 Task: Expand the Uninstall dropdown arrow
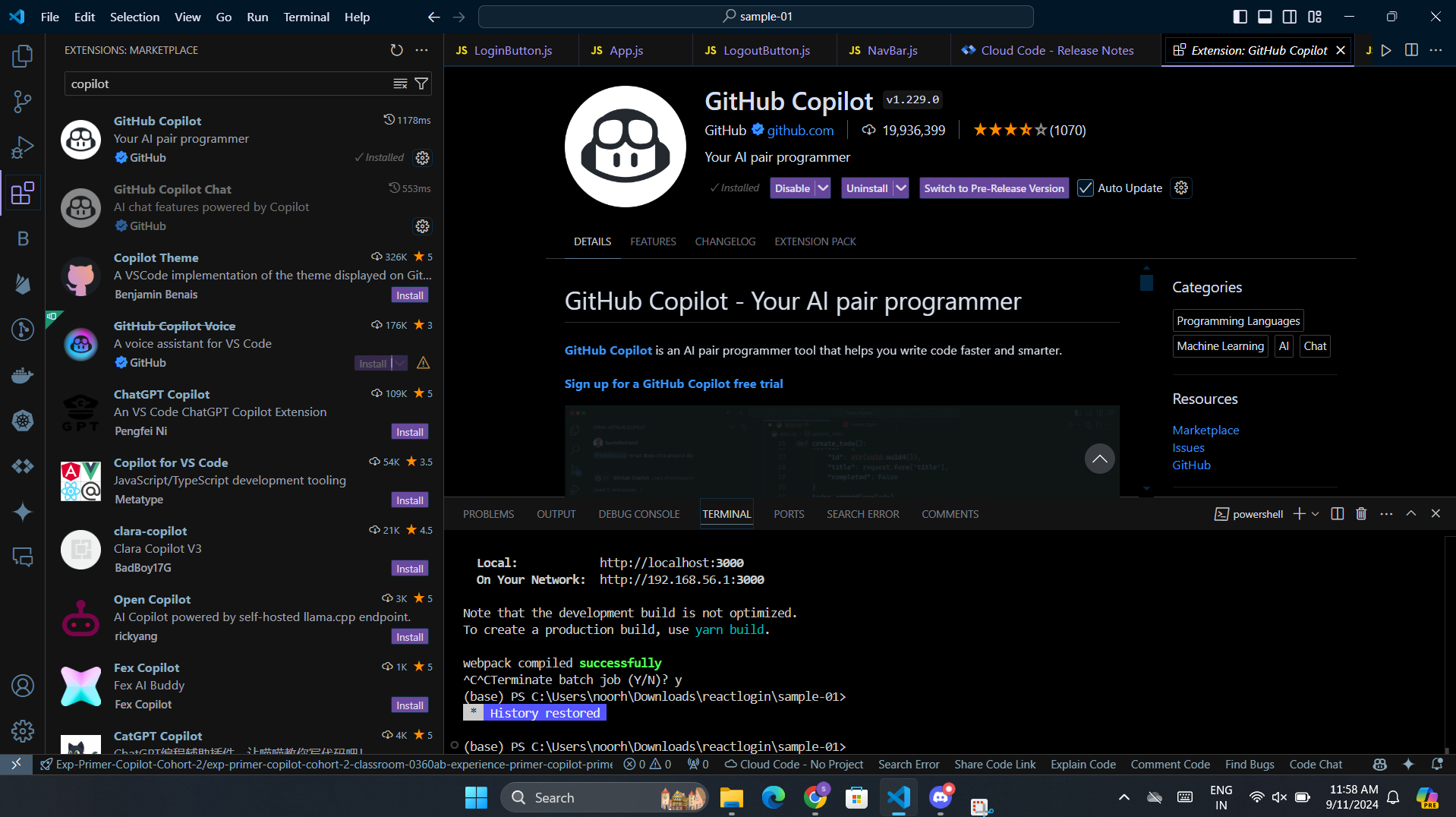[900, 188]
